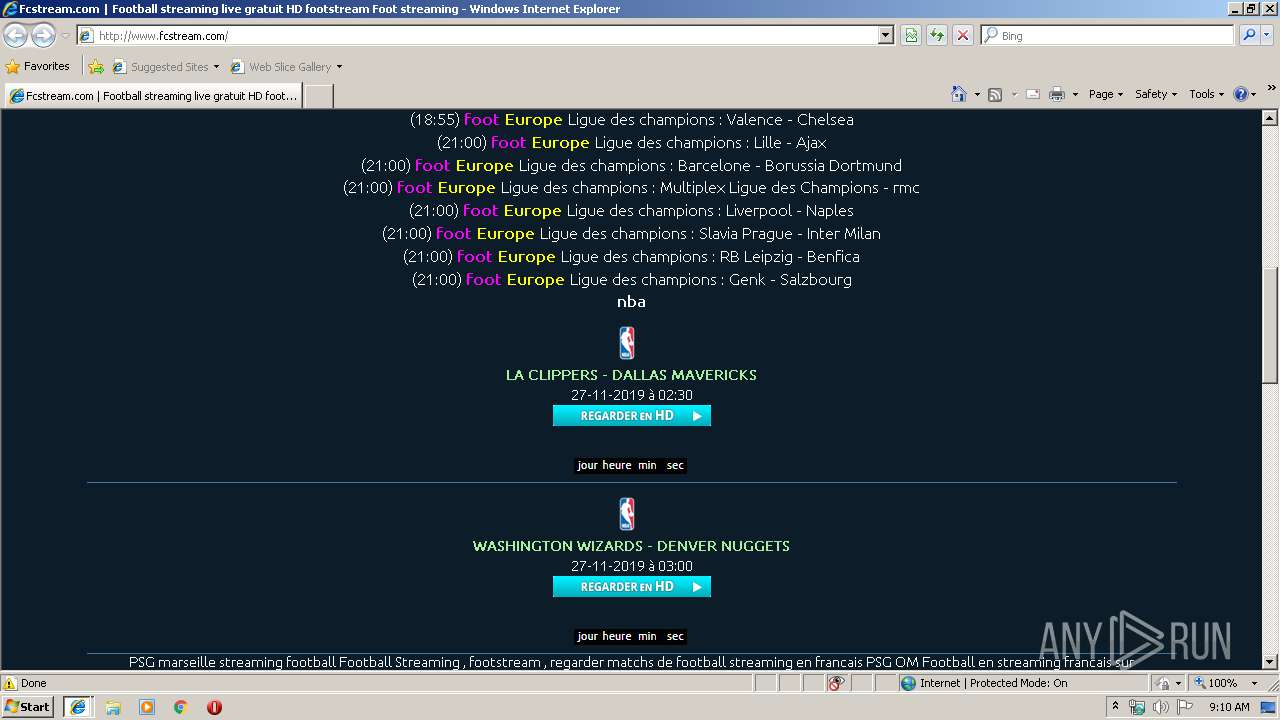Screen dimensions: 1280x720
Task: Click the Done status text
Action: pyautogui.click(x=34, y=683)
